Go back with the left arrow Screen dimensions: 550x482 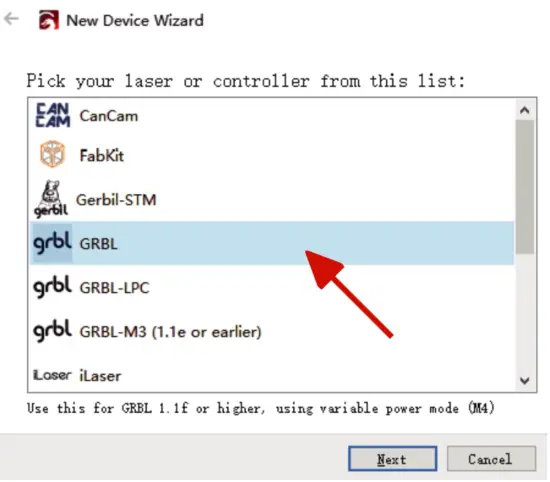coord(11,19)
